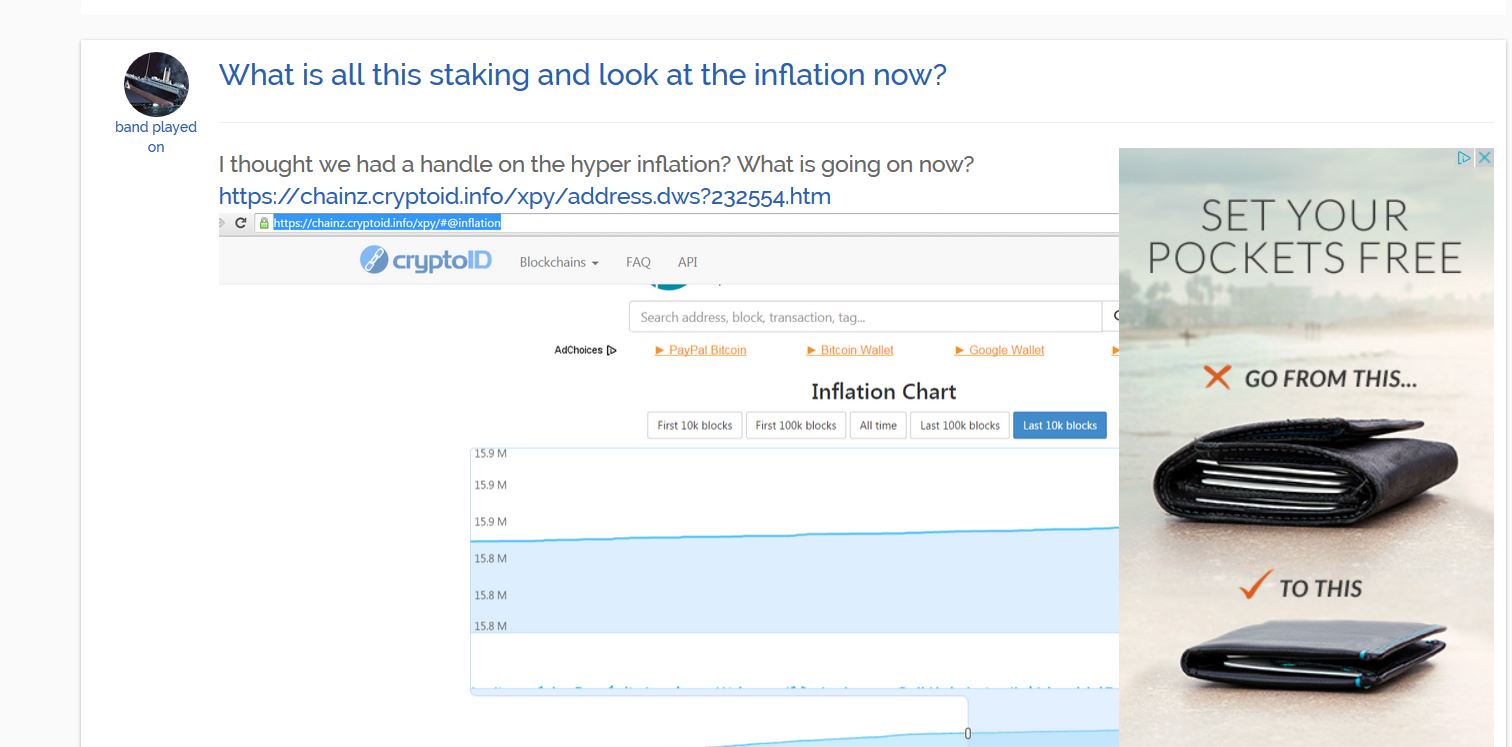Expand the Blockchains dropdown menu

[559, 262]
